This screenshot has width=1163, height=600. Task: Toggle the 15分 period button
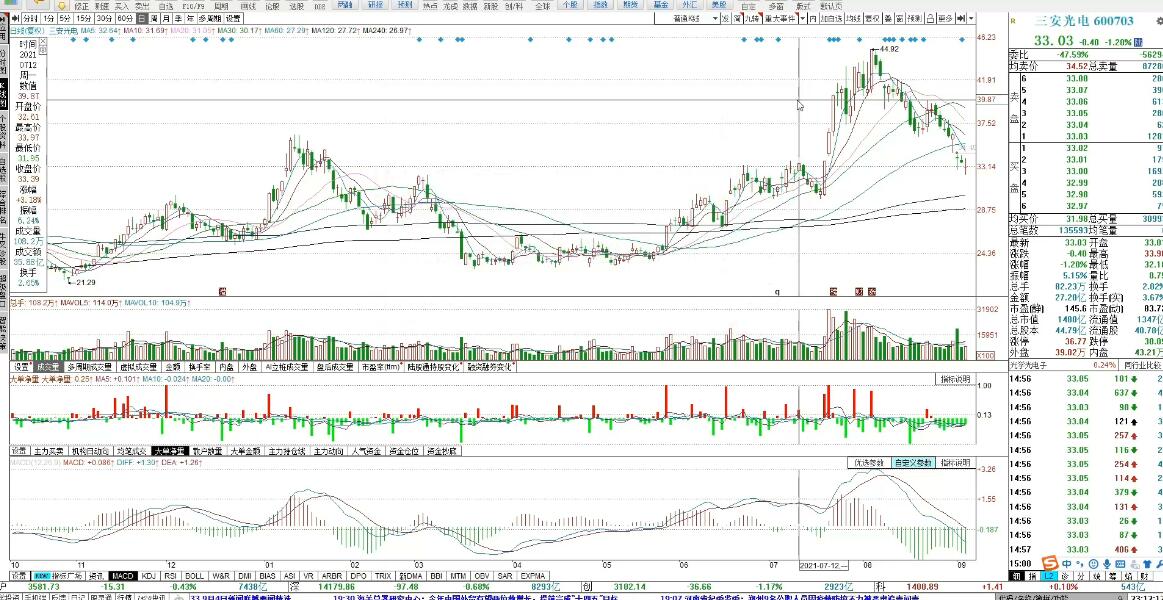82,19
